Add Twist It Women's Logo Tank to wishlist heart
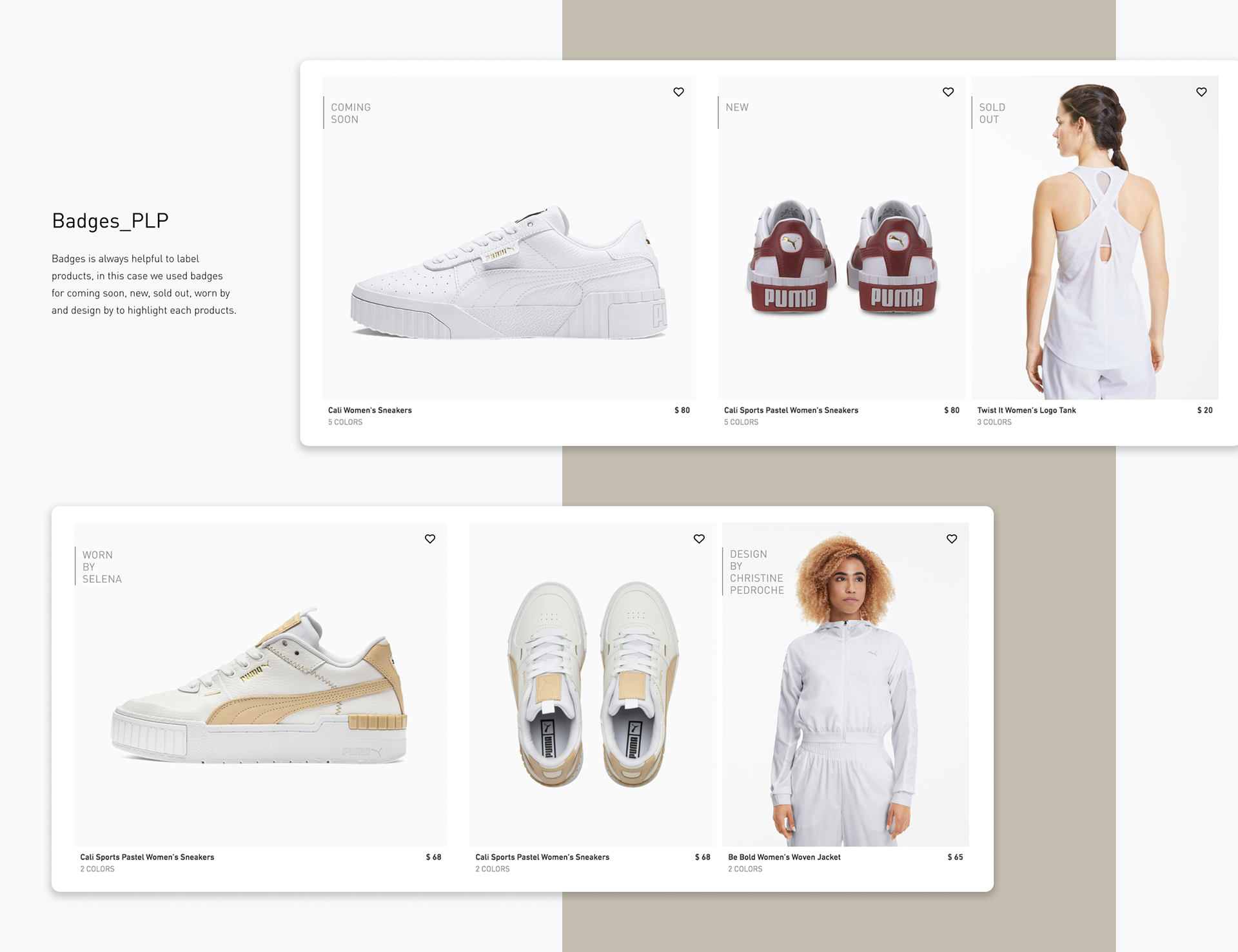This screenshot has height=952, width=1238. (x=1201, y=92)
